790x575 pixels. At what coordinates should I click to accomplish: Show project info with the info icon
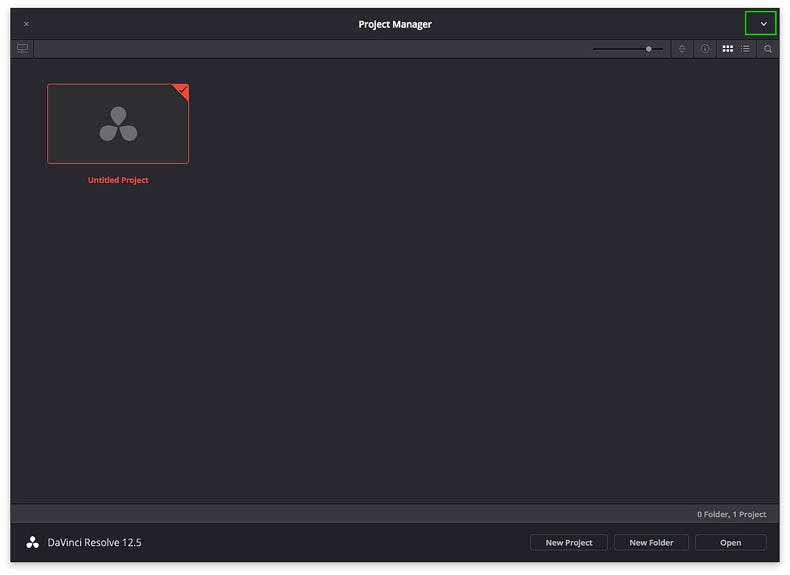(704, 49)
